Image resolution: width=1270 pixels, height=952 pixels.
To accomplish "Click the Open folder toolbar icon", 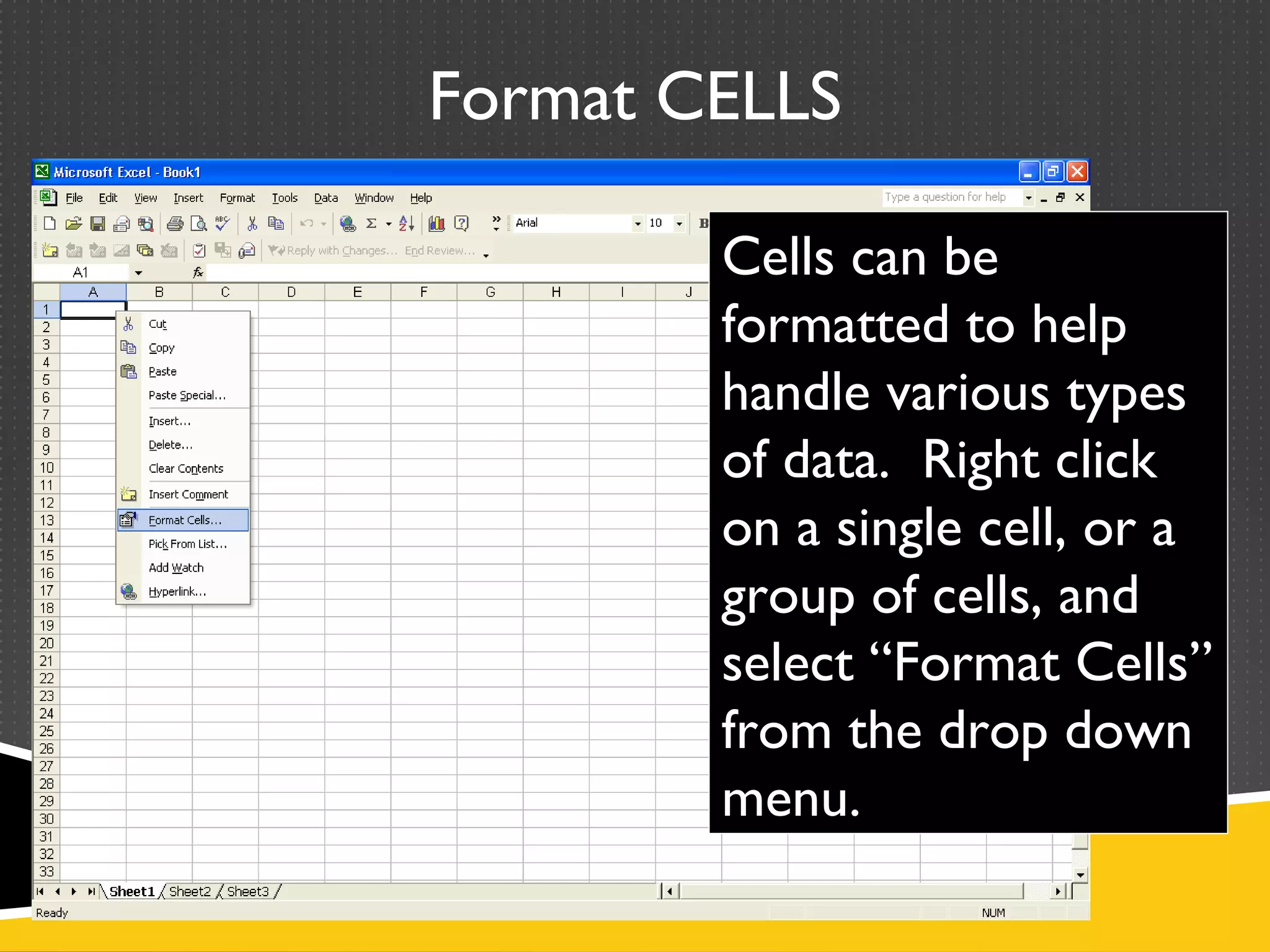I will [x=74, y=224].
